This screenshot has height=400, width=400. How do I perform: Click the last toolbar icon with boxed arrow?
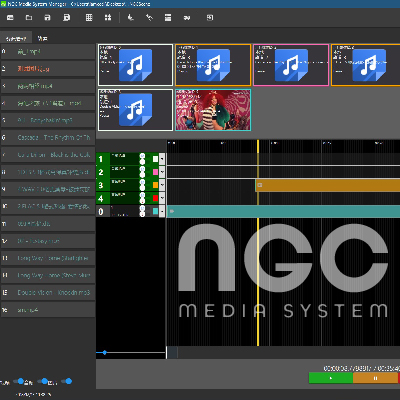pyautogui.click(x=210, y=18)
